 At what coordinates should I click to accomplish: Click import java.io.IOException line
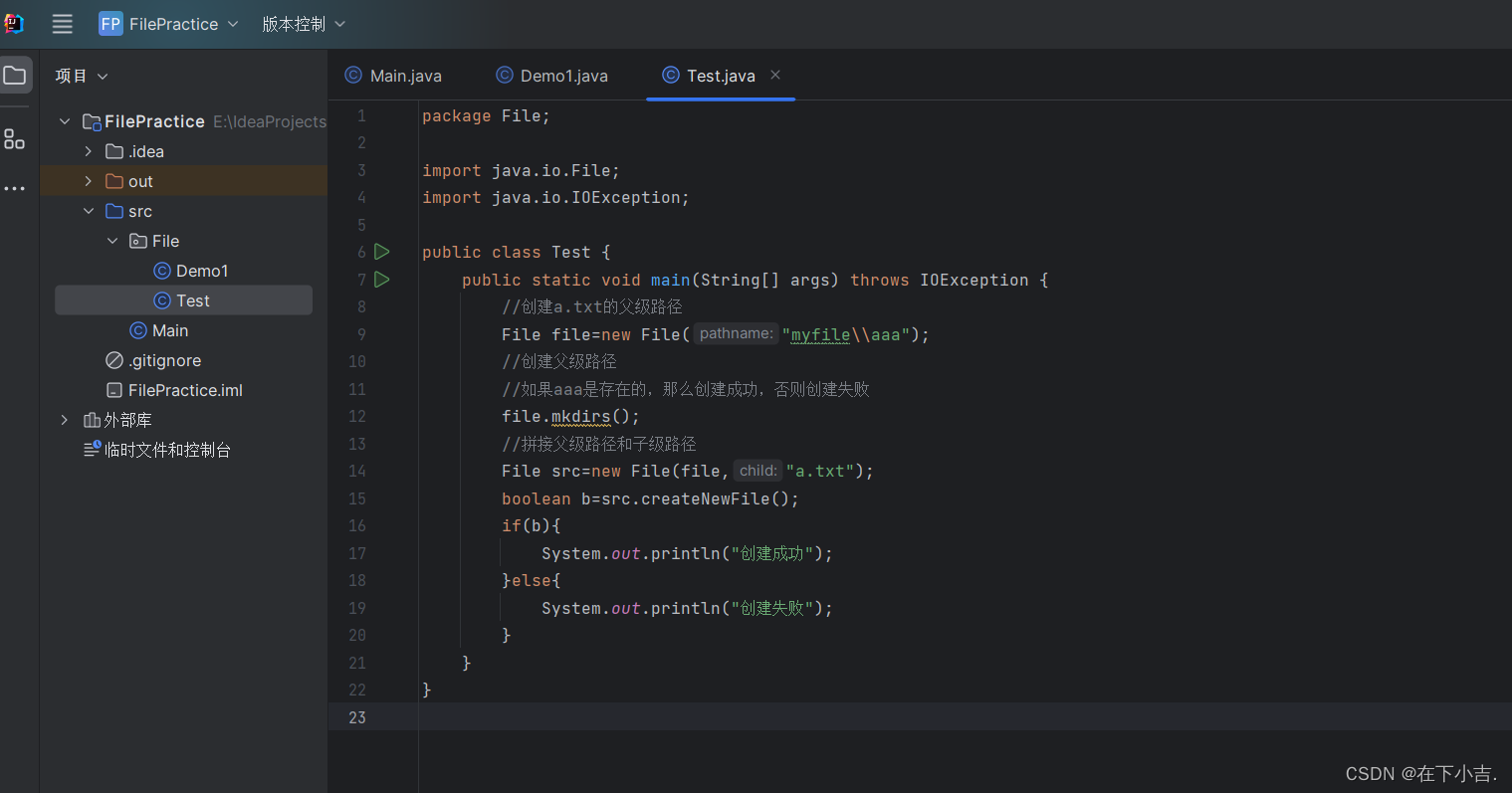555,197
